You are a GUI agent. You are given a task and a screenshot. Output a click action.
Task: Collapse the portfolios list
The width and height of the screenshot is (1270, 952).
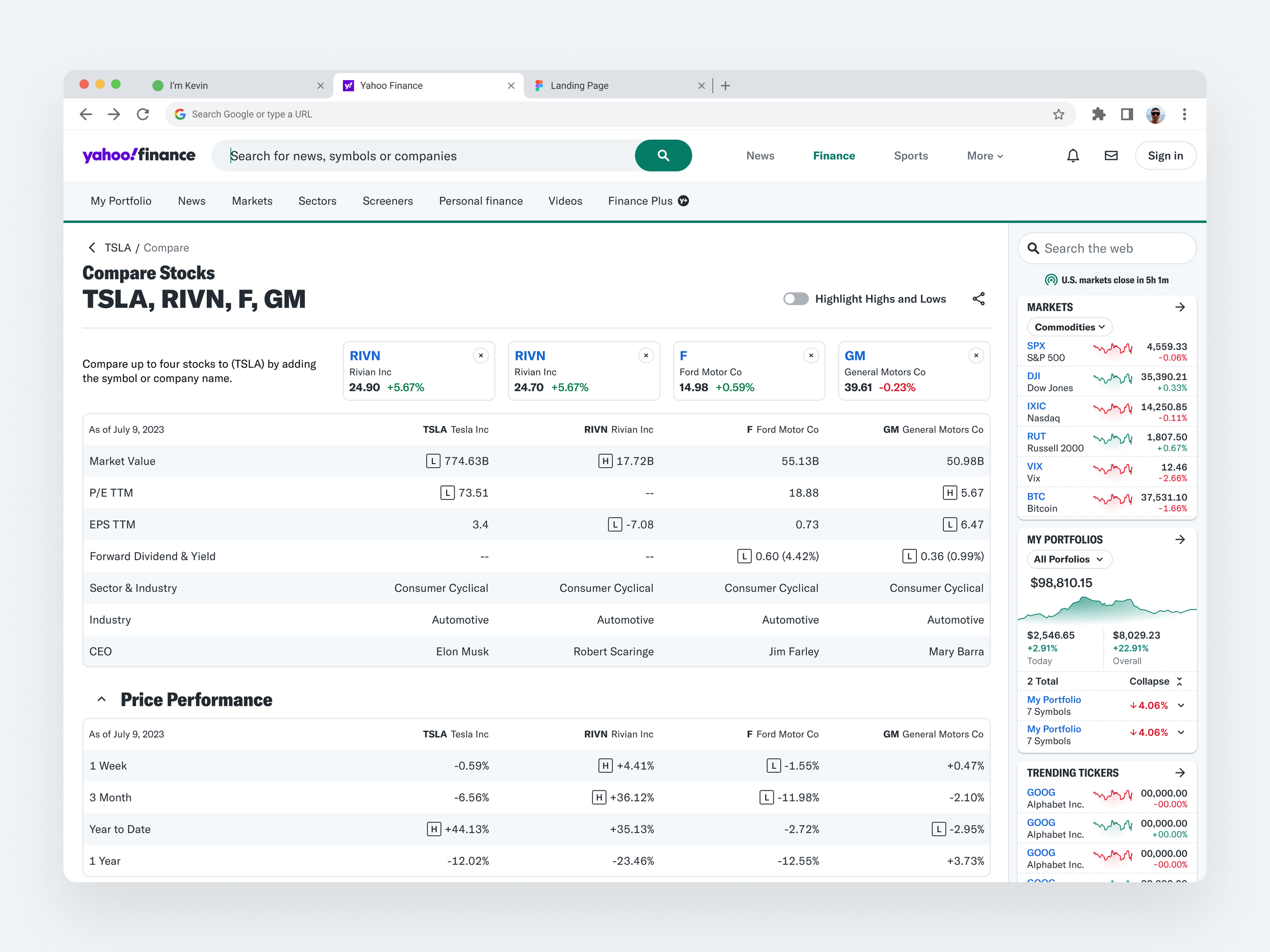[x=1156, y=681]
